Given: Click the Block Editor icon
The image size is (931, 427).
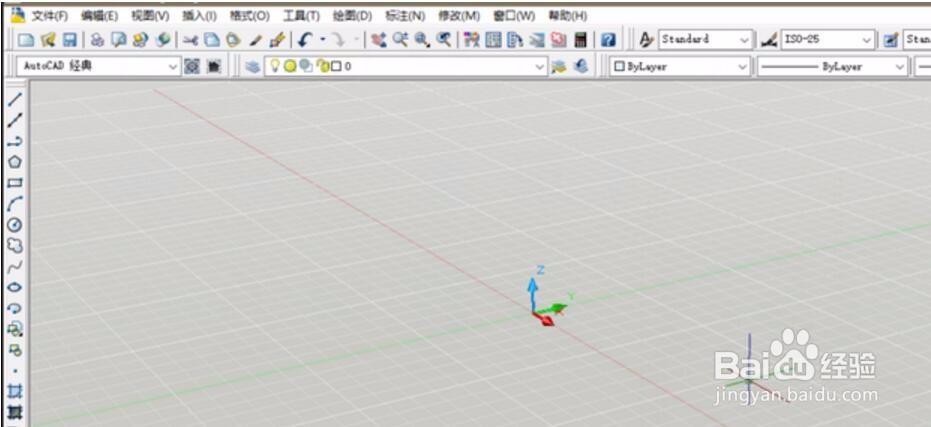Looking at the screenshot, I should coord(277,40).
